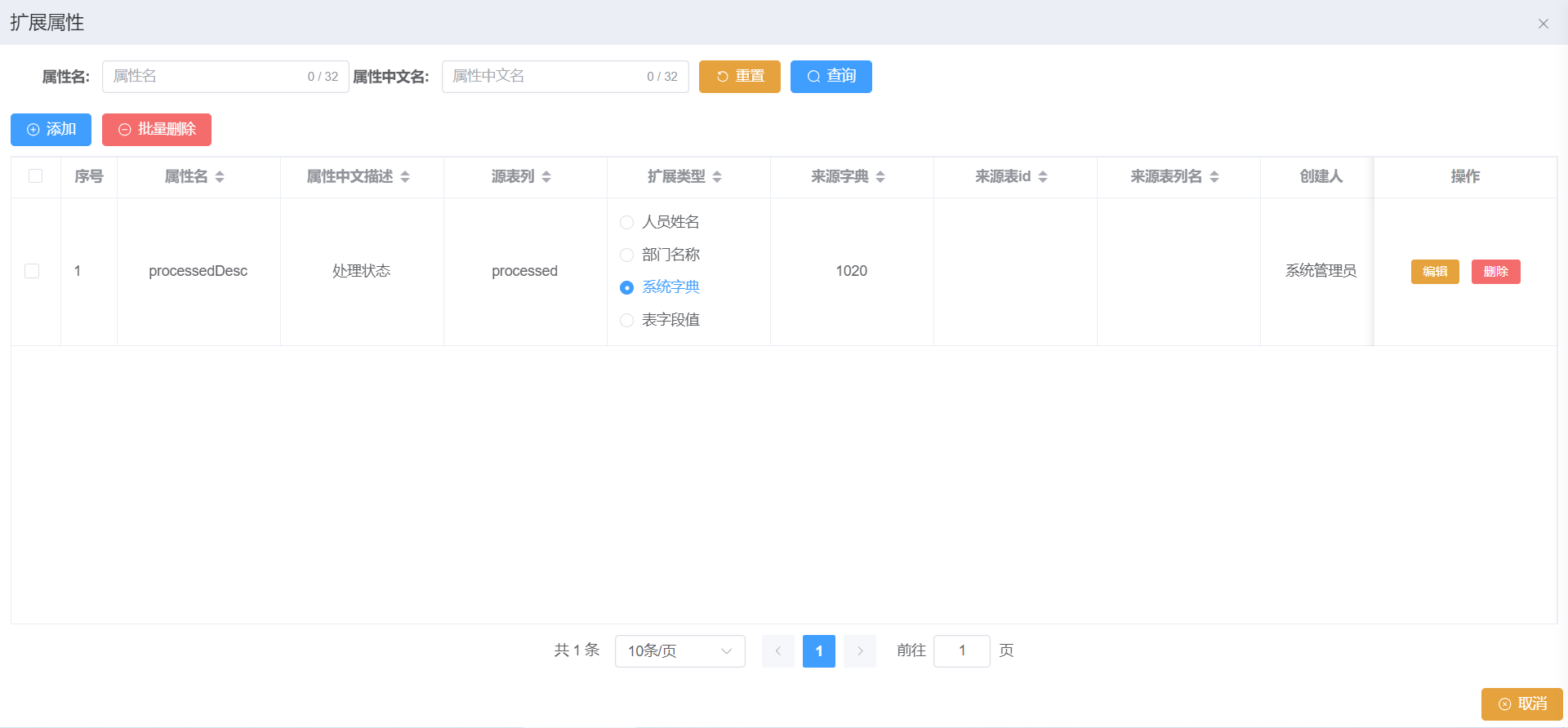The image size is (1568, 728).
Task: Go to next page arrow
Action: [860, 651]
